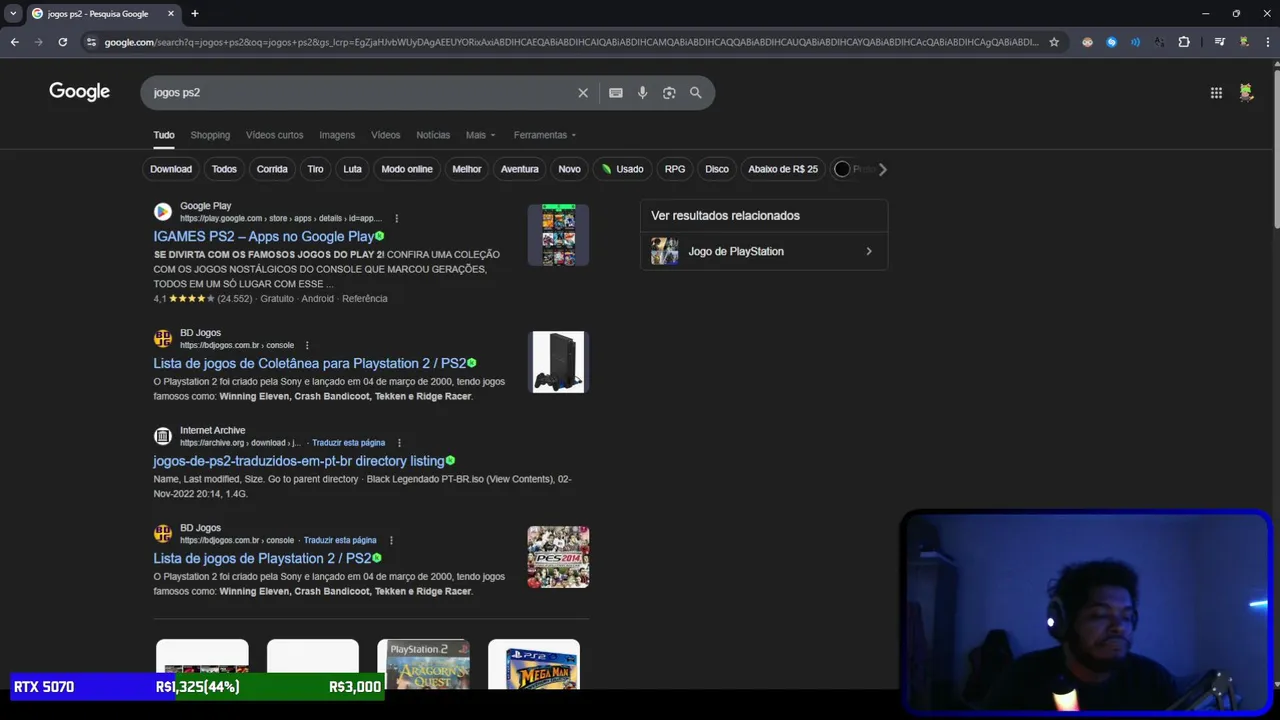The image size is (1280, 720).
Task: Click Traduzir esta página for second BD Jogos result
Action: (340, 540)
